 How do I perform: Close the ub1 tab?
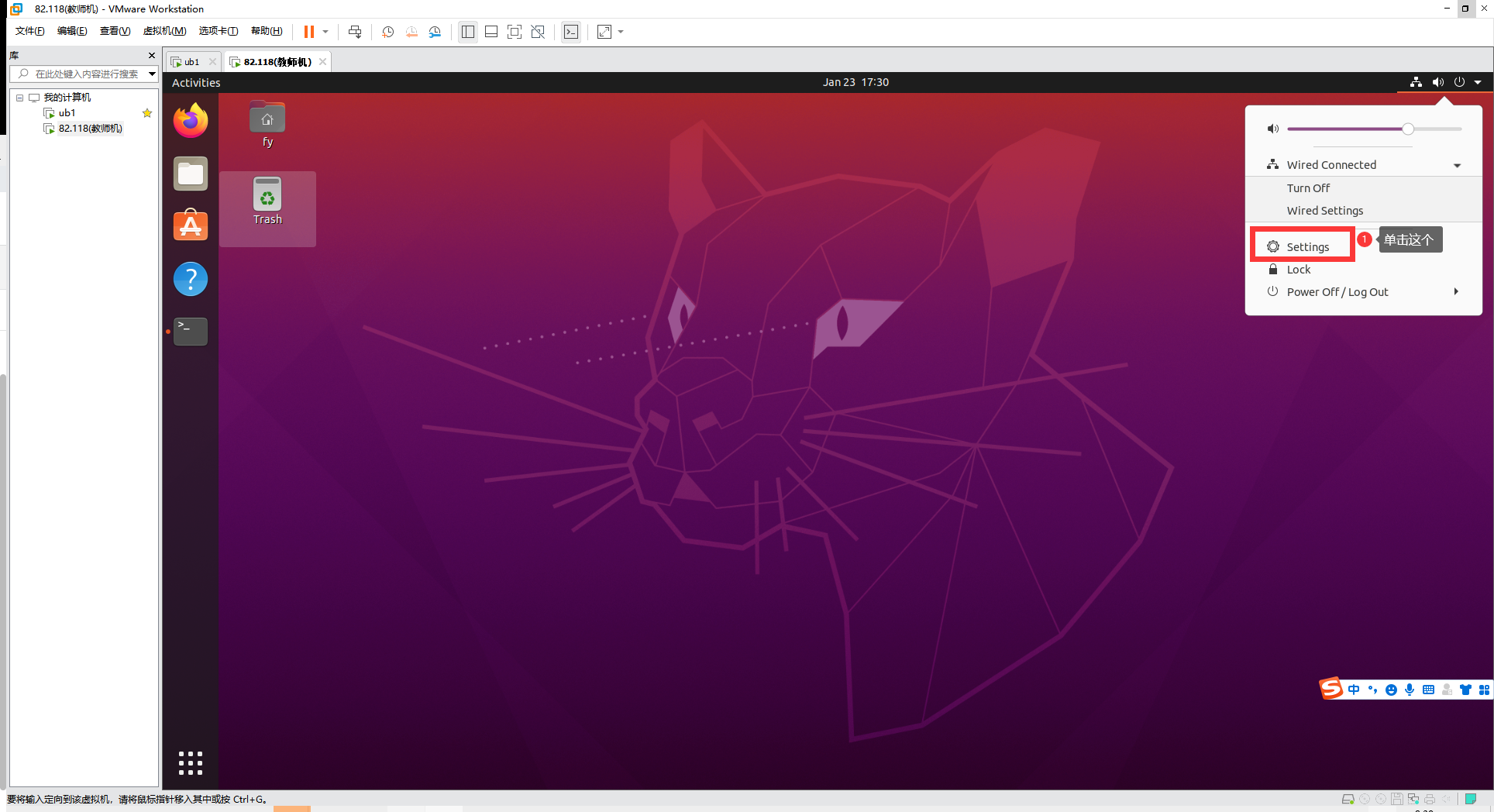212,62
